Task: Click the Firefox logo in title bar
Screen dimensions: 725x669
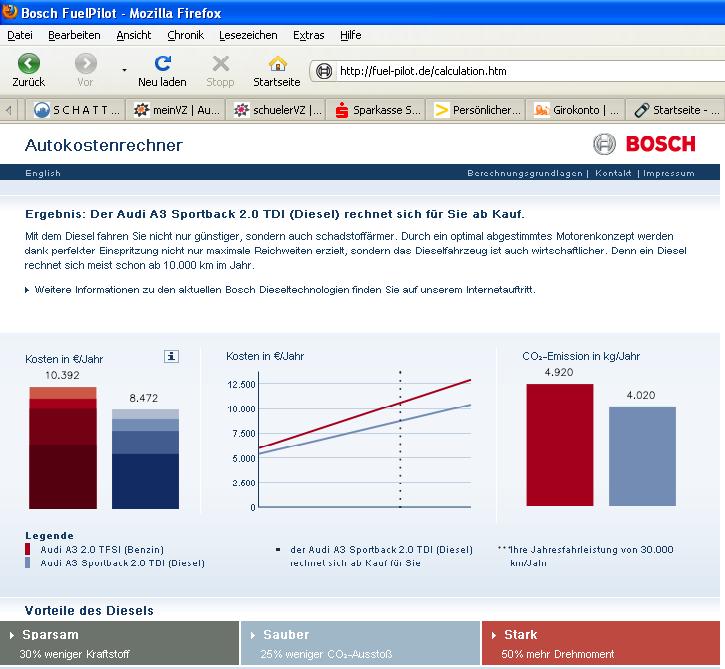Action: pos(9,12)
